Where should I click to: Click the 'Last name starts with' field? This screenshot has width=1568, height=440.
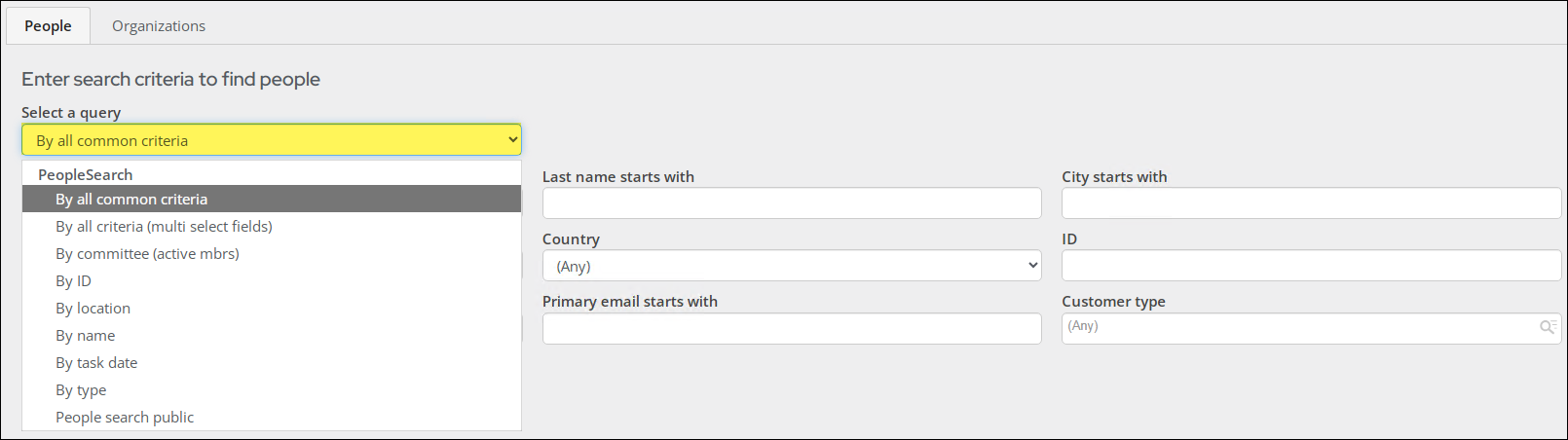pyautogui.click(x=791, y=203)
